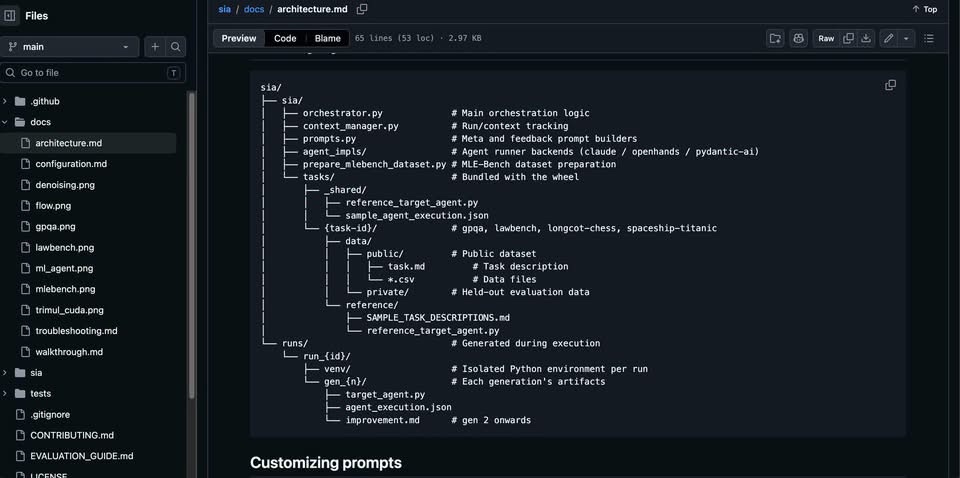Focus the Go to file input
This screenshot has width=960, height=478.
point(93,73)
